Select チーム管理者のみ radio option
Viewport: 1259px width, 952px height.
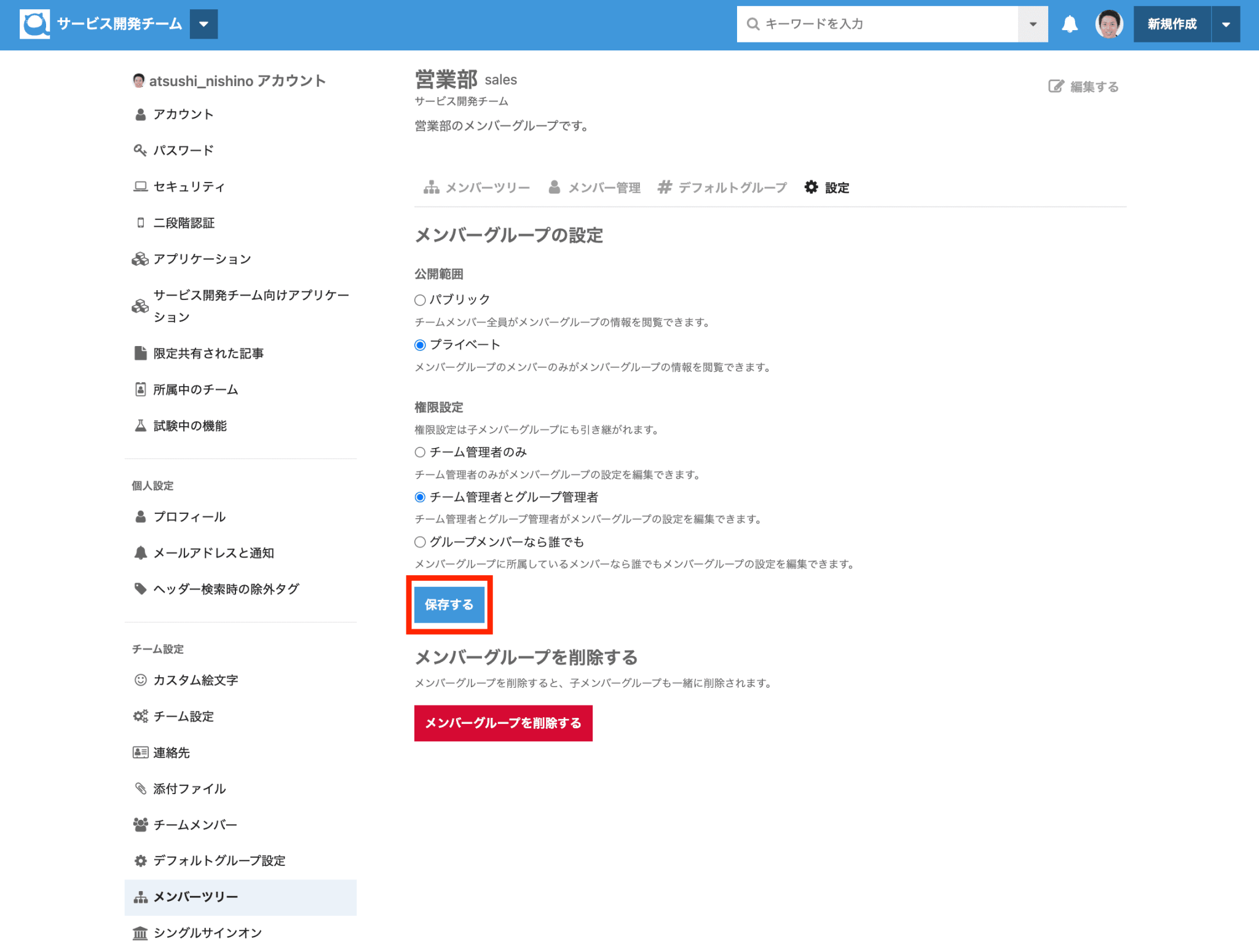[x=420, y=452]
